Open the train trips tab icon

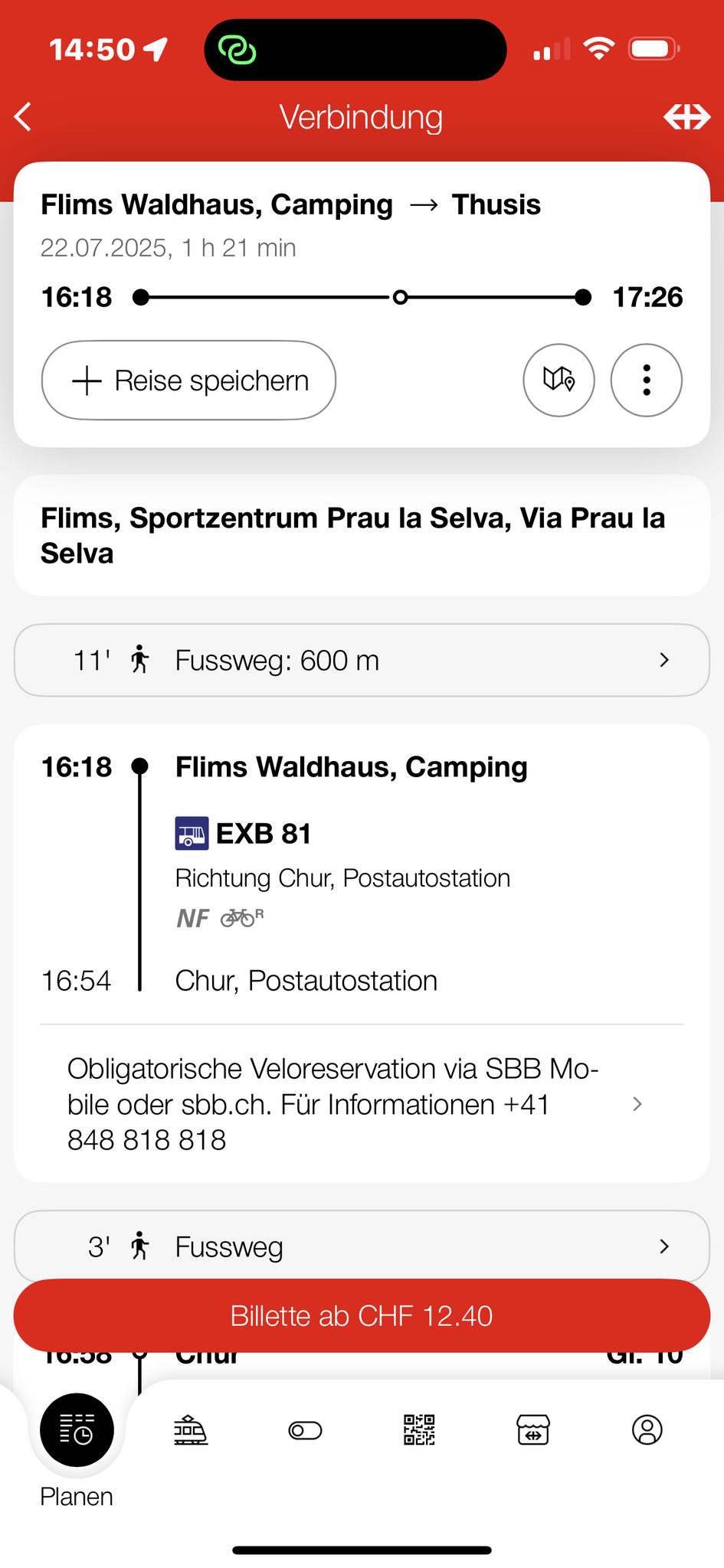click(191, 1429)
